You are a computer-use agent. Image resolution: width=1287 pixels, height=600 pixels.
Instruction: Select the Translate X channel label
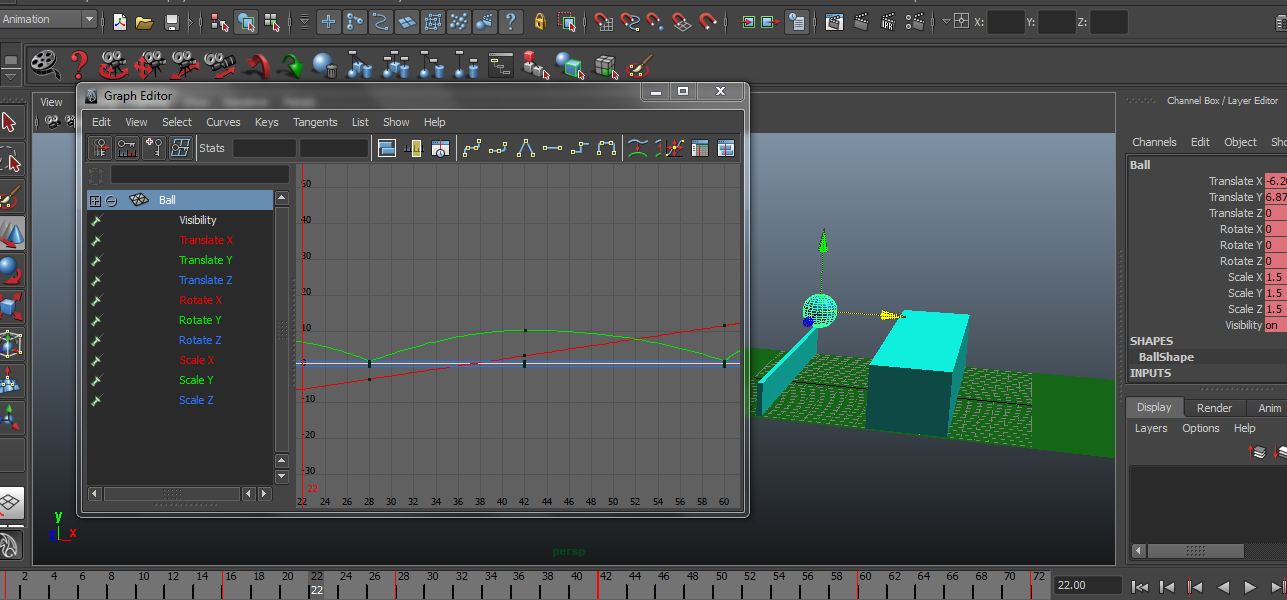[x=206, y=240]
